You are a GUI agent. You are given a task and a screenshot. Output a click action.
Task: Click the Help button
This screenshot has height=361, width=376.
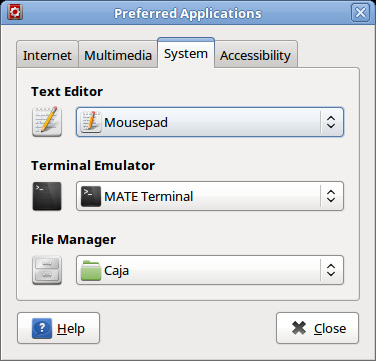pos(58,328)
